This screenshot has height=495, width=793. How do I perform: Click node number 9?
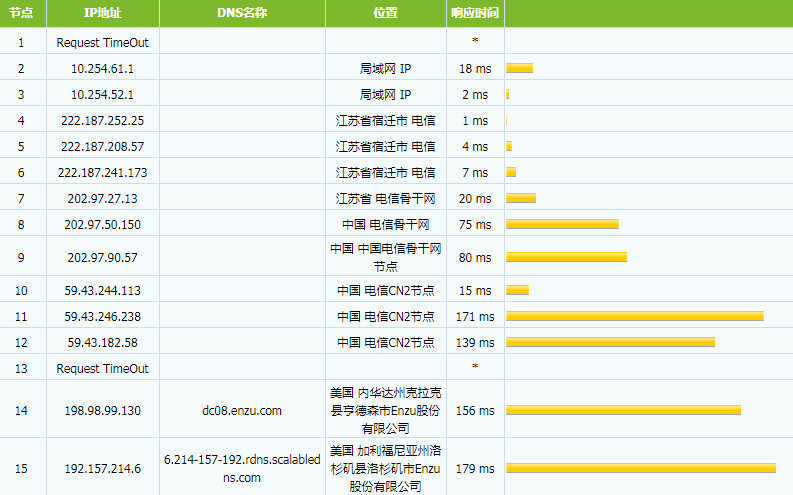[21, 258]
